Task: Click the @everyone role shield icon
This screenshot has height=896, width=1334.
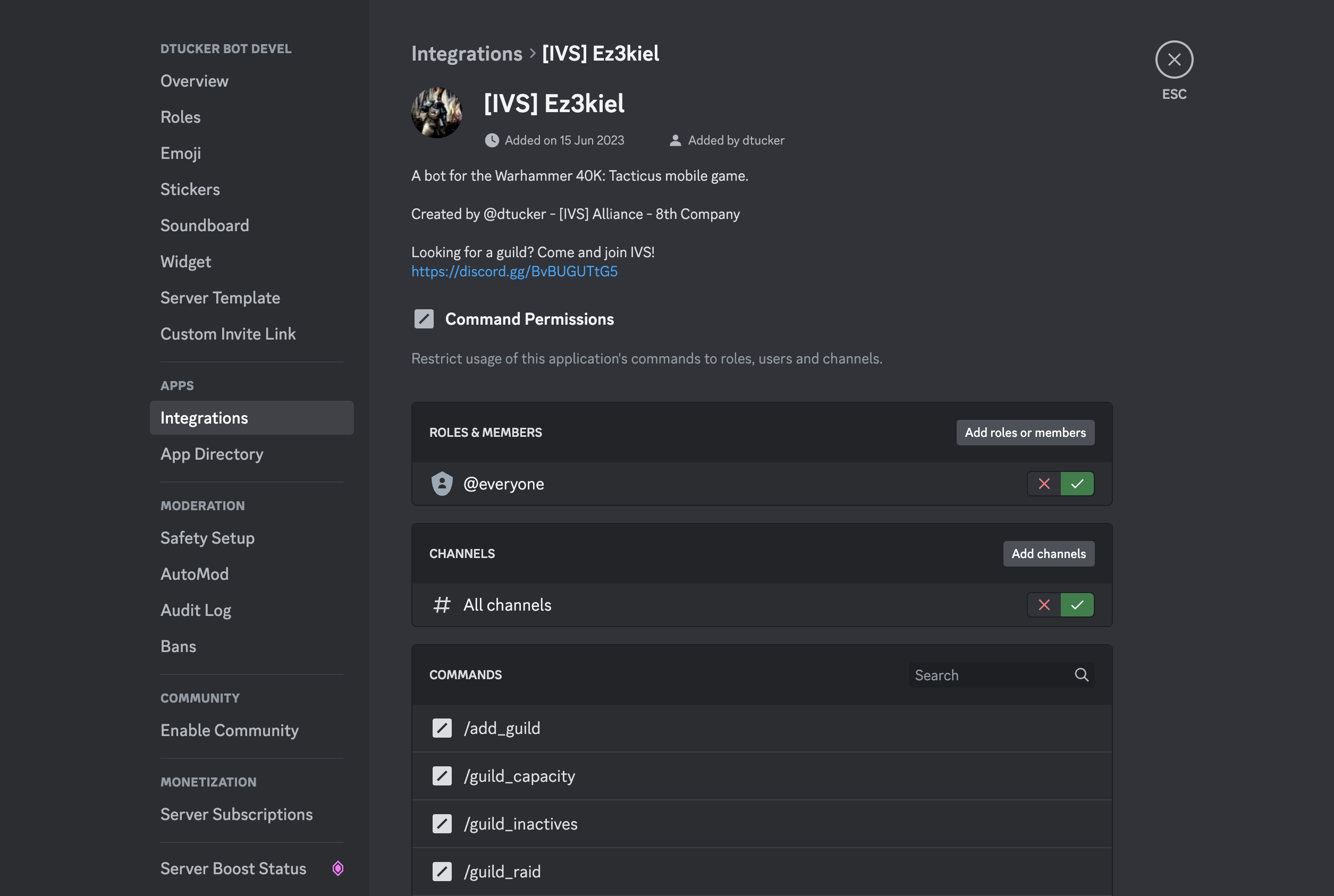Action: point(442,484)
